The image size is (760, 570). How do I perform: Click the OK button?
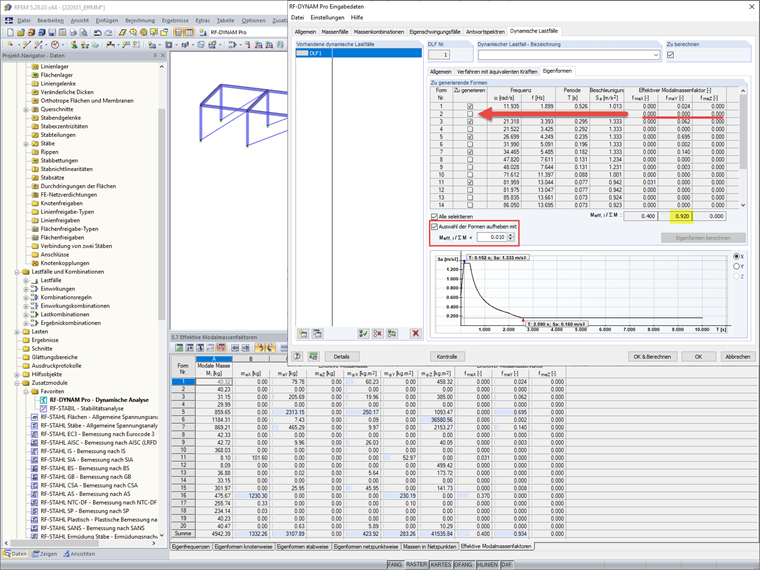698,357
